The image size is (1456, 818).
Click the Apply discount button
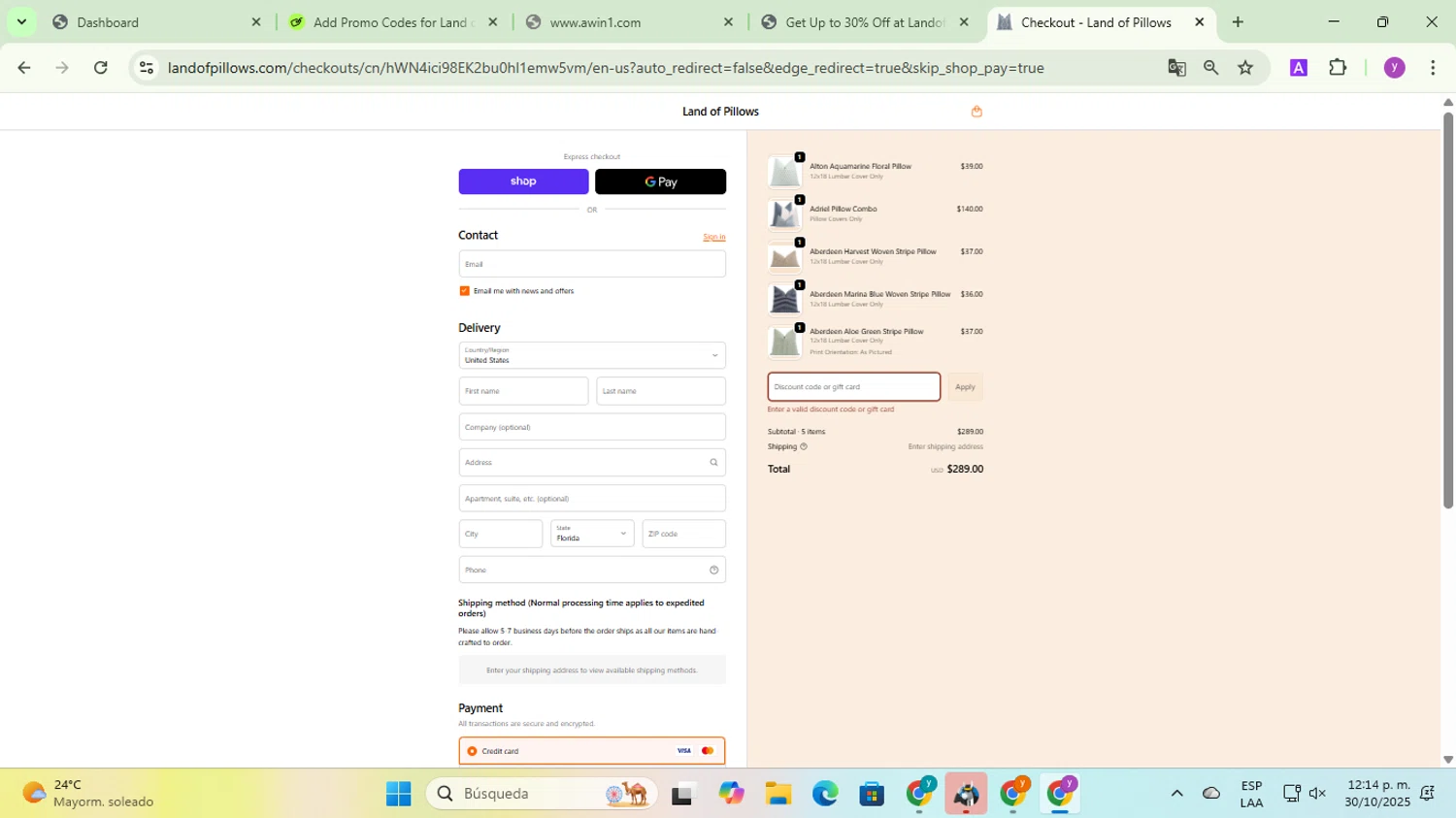tap(965, 387)
